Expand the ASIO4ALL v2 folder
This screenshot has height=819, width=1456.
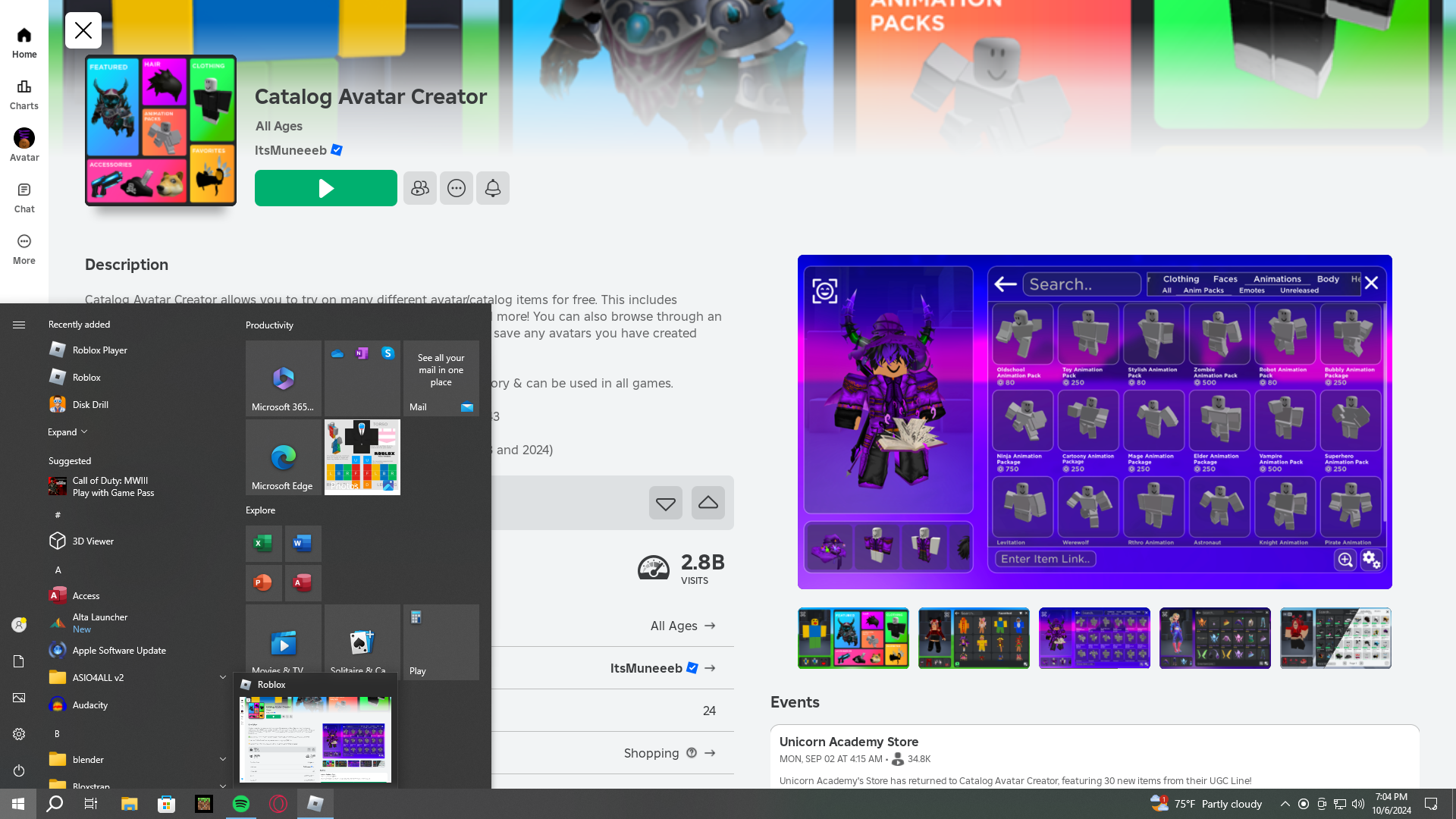click(222, 677)
